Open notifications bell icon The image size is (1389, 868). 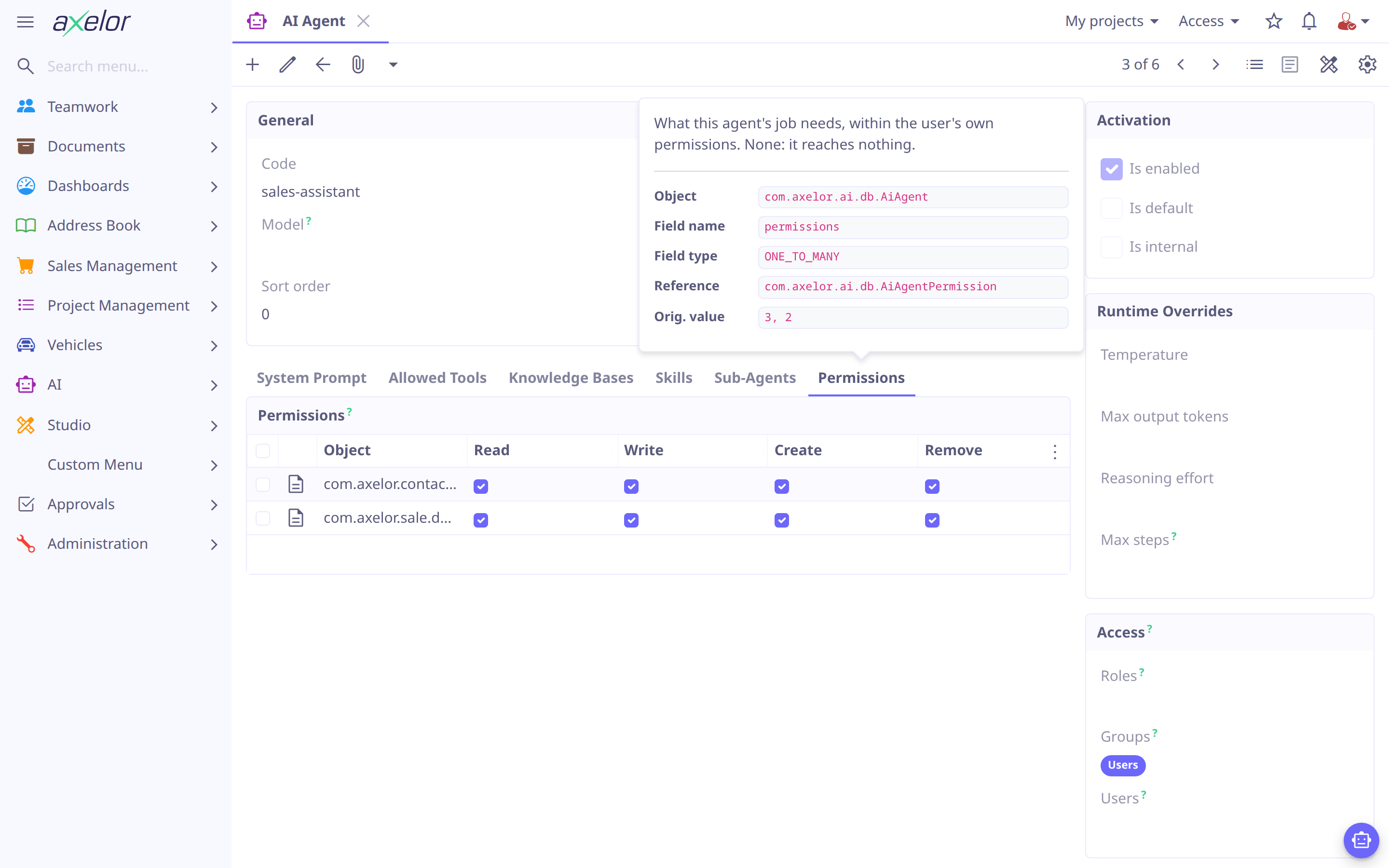click(x=1308, y=21)
